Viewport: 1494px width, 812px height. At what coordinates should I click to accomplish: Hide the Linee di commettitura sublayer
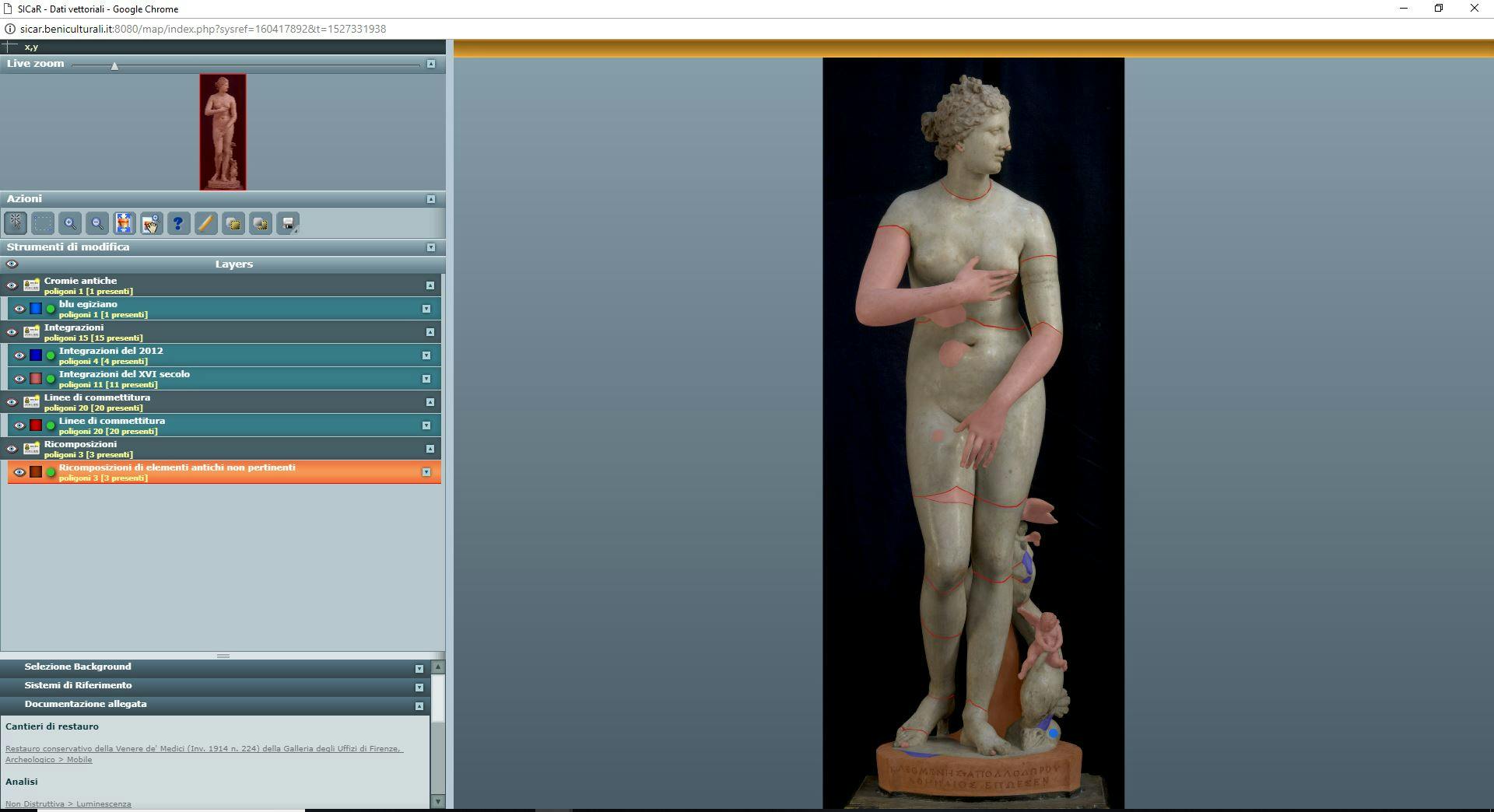click(x=19, y=425)
